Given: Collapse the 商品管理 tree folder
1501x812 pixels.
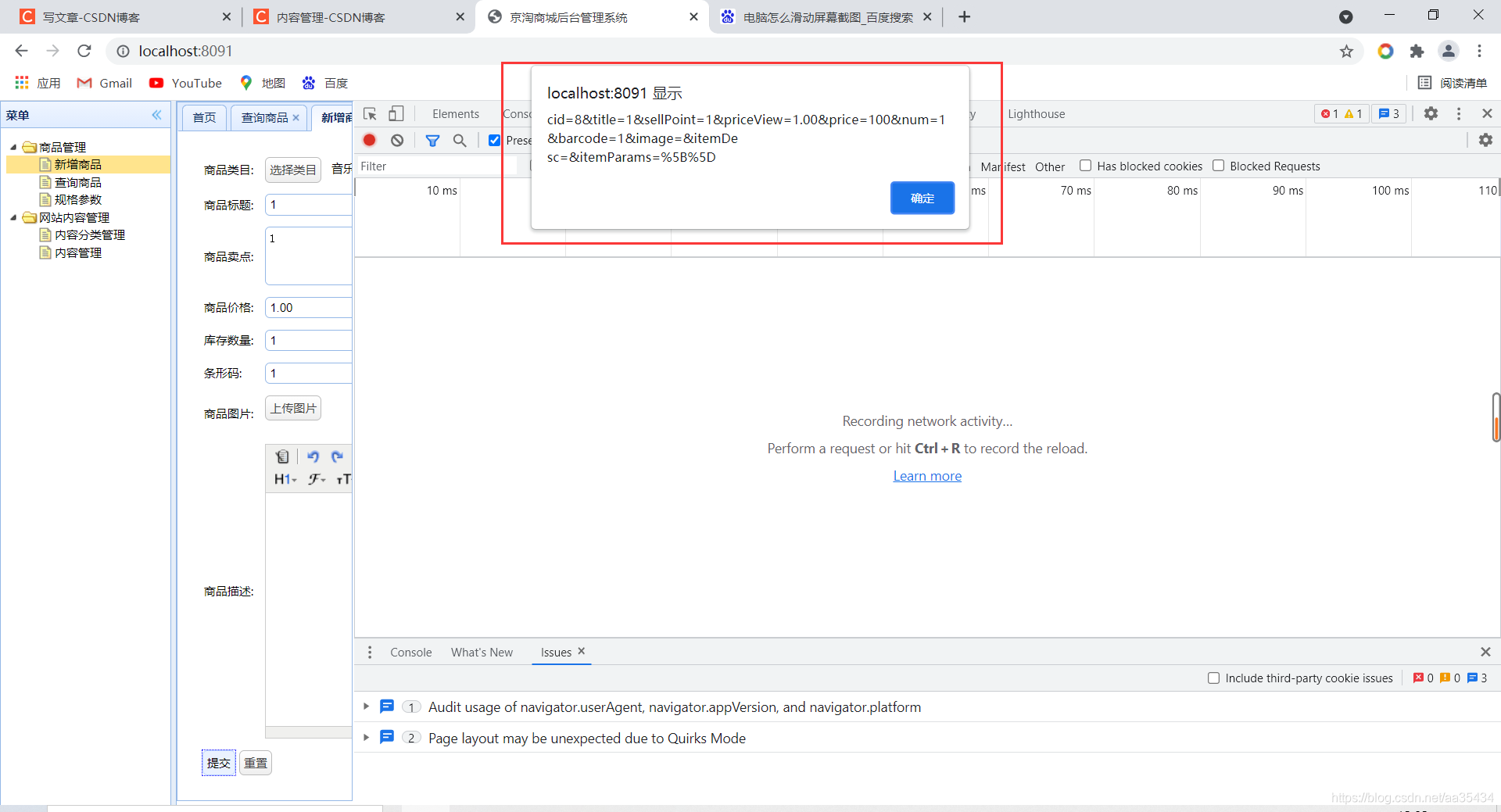Looking at the screenshot, I should tap(13, 147).
